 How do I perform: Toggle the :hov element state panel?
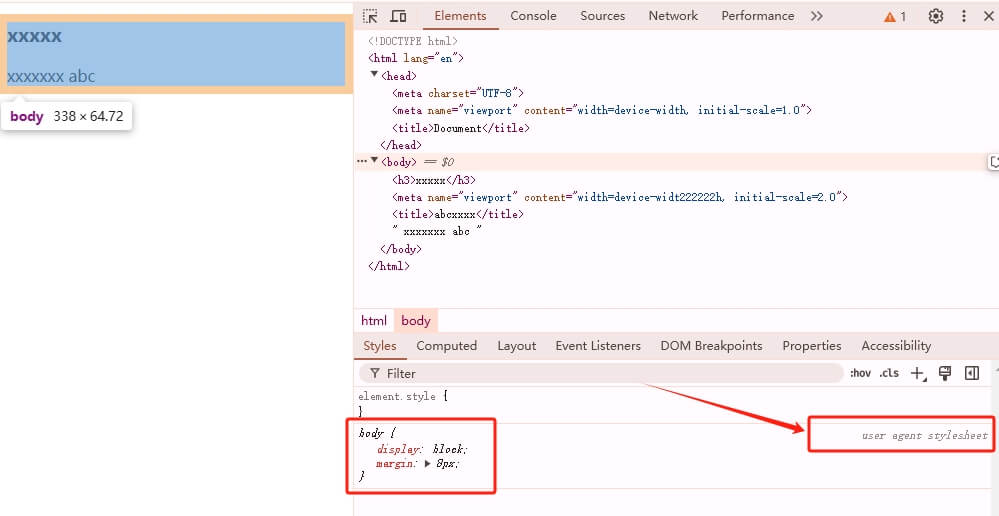click(x=860, y=373)
